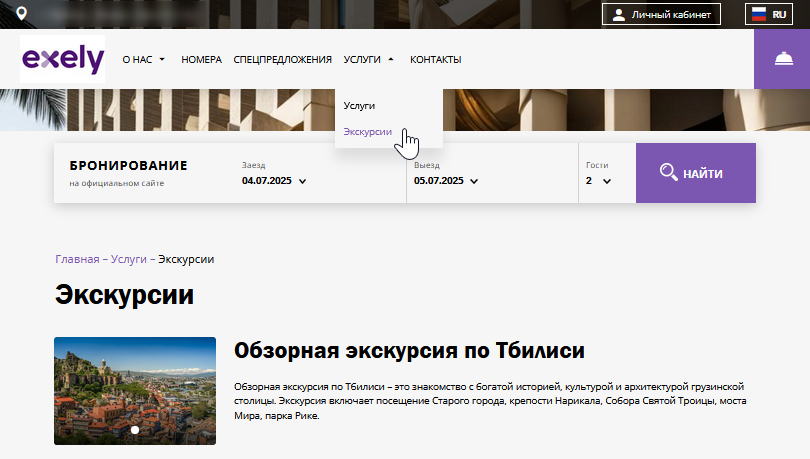Click the Russian flag language icon
810x459 pixels.
758,15
